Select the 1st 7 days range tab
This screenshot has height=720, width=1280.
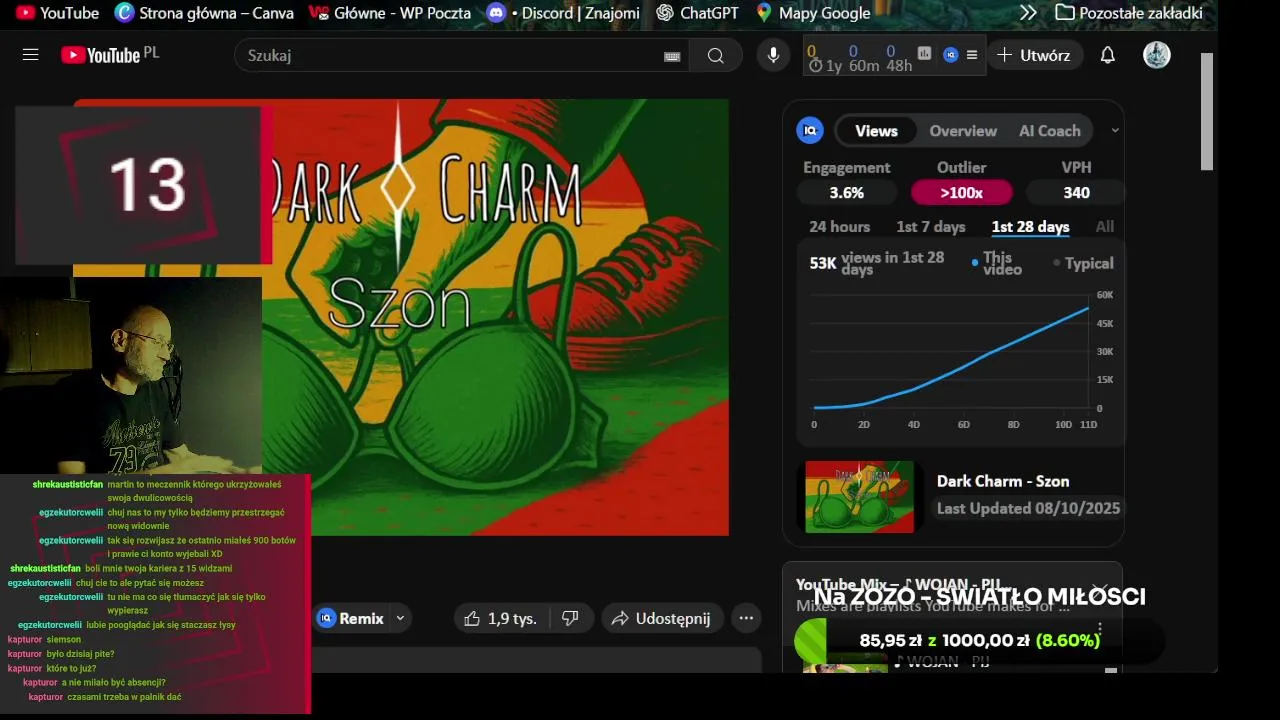(x=931, y=227)
